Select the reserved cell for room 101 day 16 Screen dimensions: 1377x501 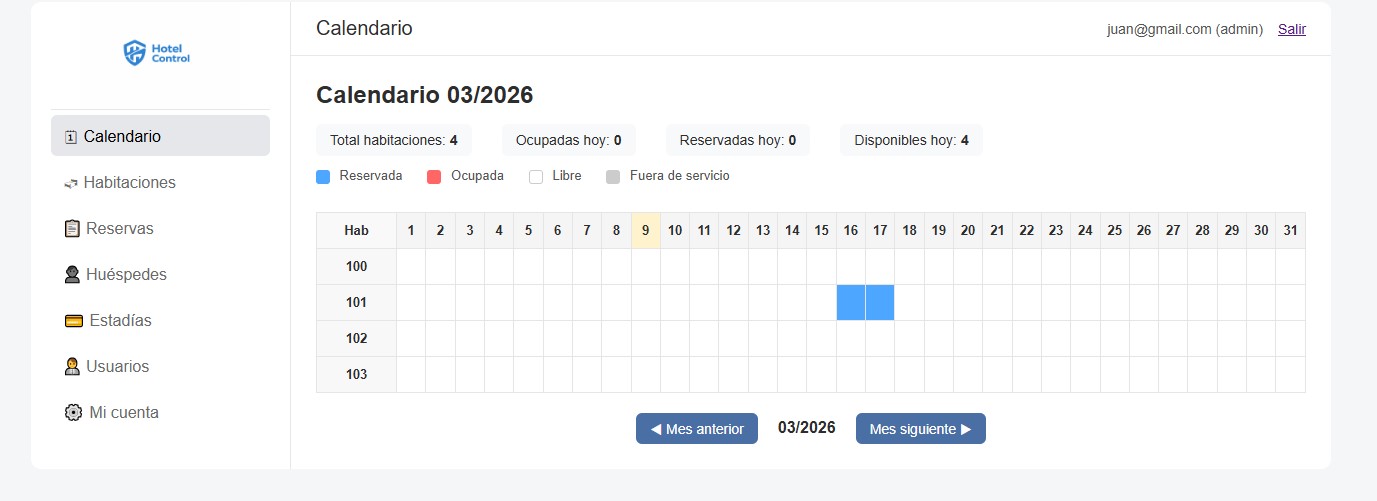(x=851, y=302)
